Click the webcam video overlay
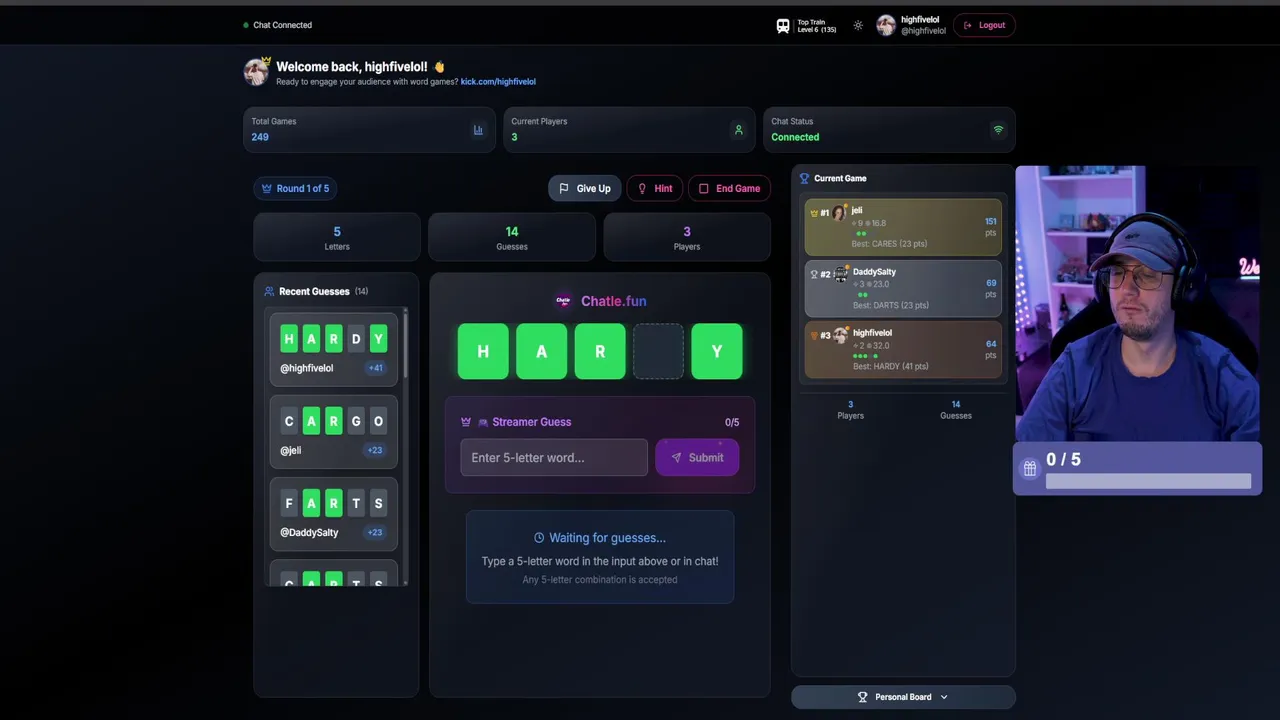Image resolution: width=1280 pixels, height=720 pixels. 1138,303
